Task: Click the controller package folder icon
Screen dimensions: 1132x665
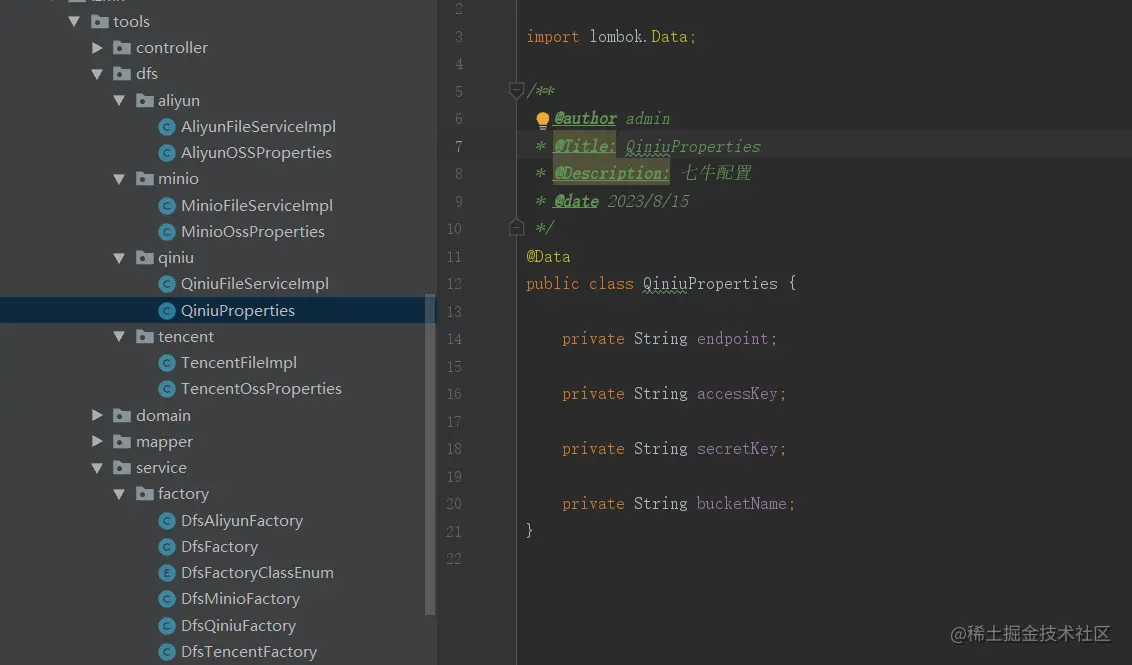Action: (x=122, y=48)
